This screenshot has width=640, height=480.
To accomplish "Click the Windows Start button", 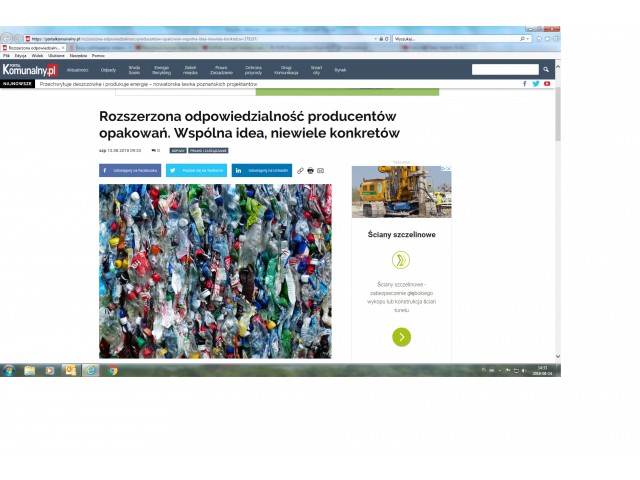I will tap(8, 370).
